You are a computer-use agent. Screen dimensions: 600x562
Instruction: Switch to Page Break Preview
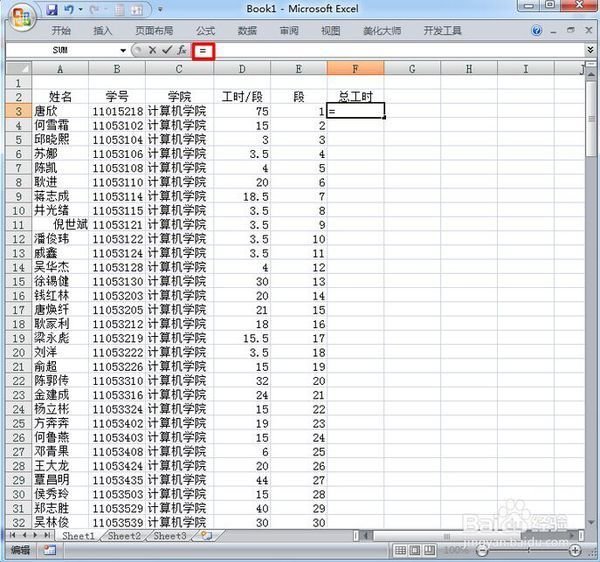click(429, 550)
